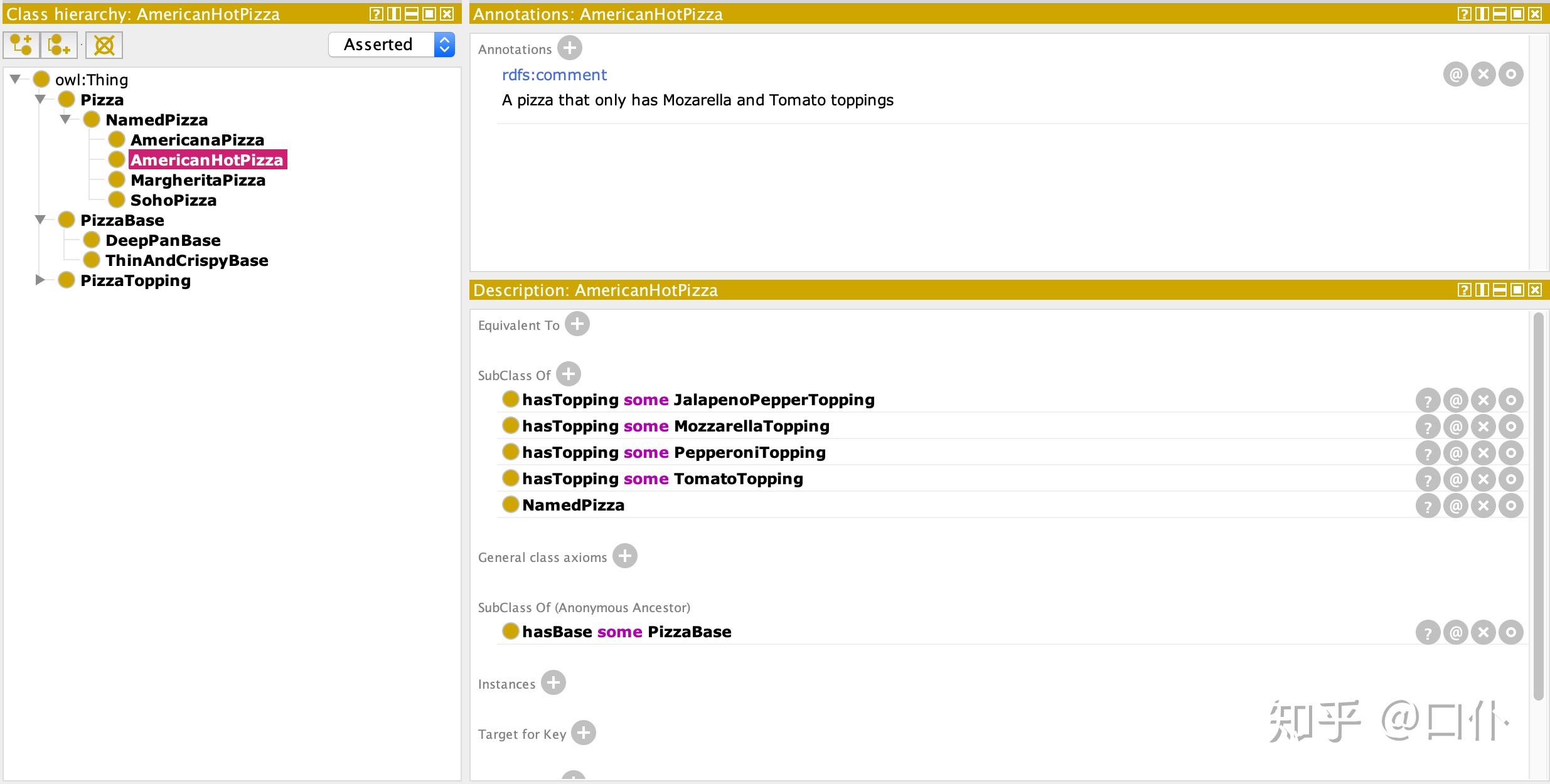Add a SubClass Of expression
The width and height of the screenshot is (1550, 784).
[x=569, y=374]
